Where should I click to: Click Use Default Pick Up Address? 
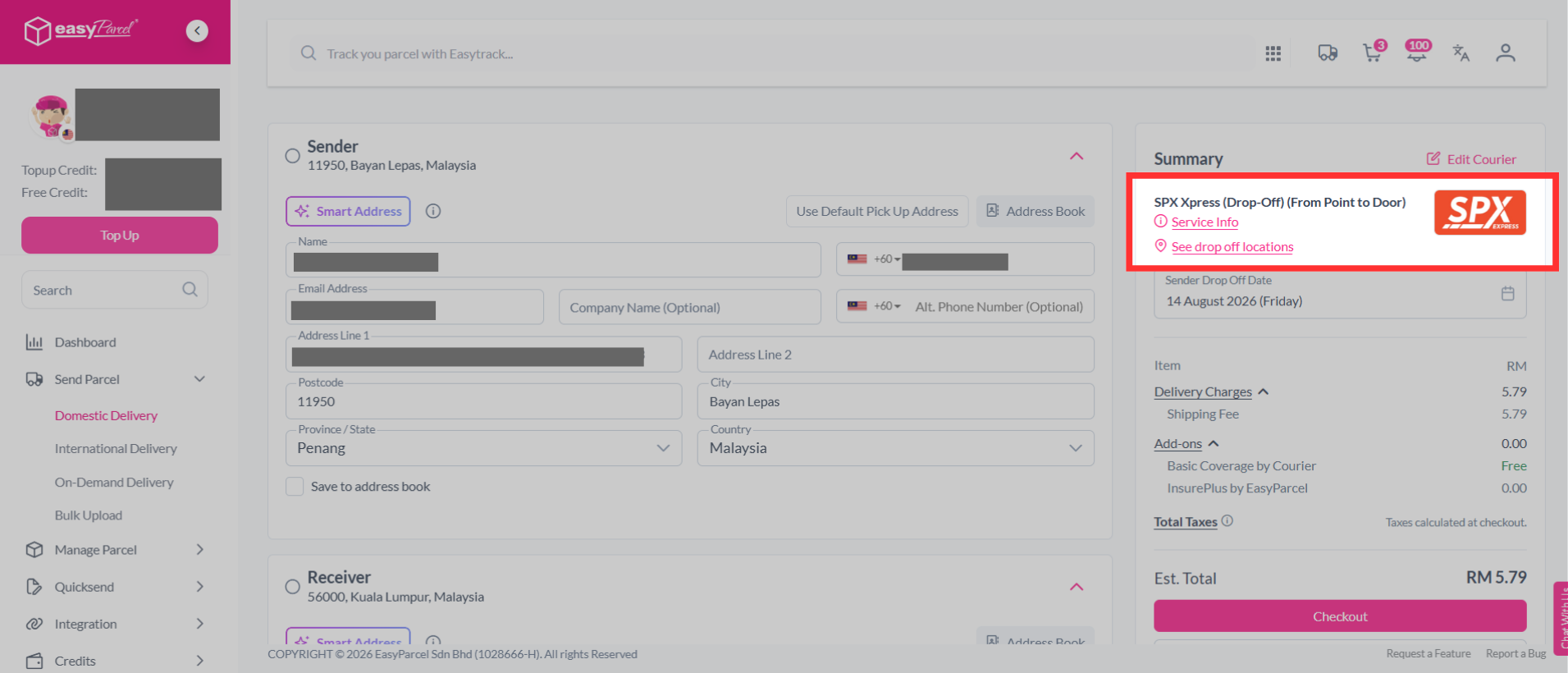pos(877,211)
